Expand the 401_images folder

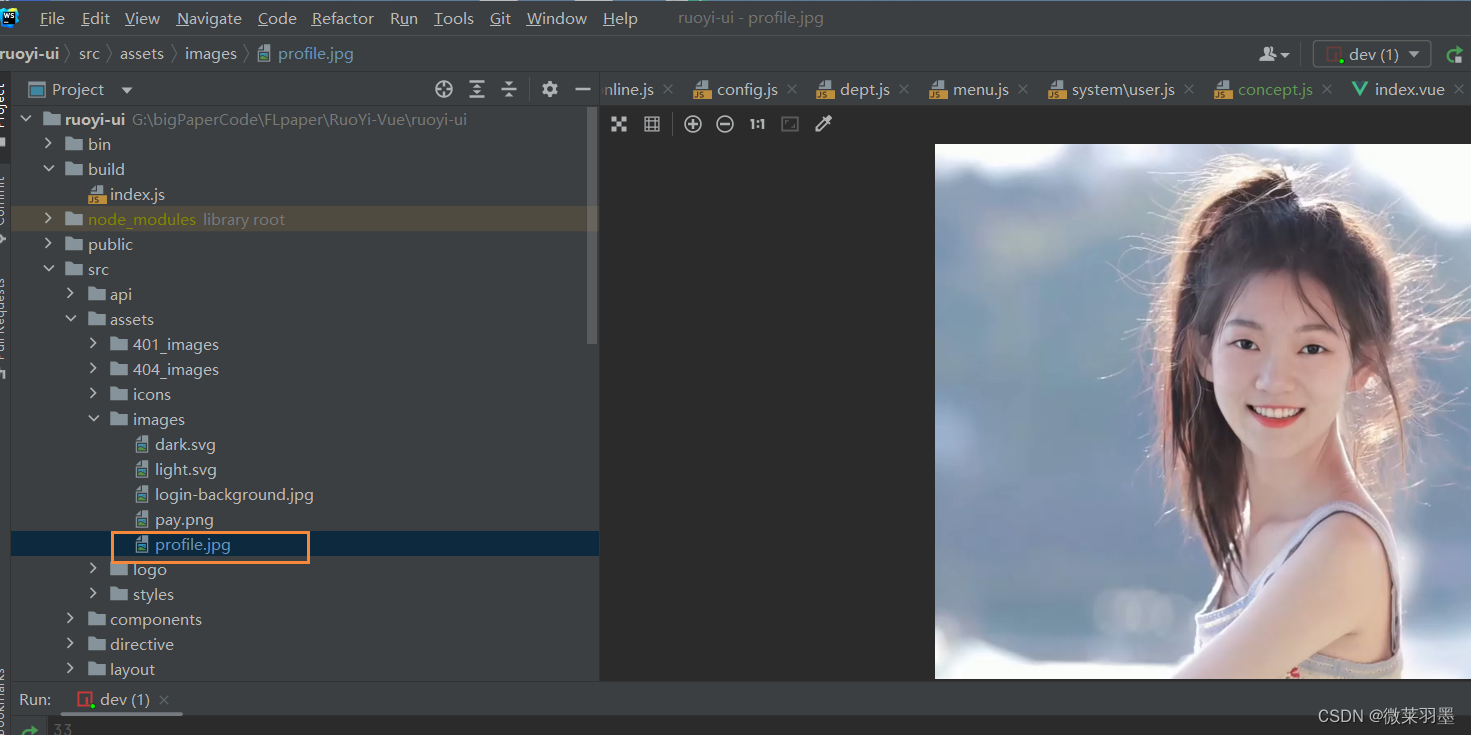[x=93, y=344]
